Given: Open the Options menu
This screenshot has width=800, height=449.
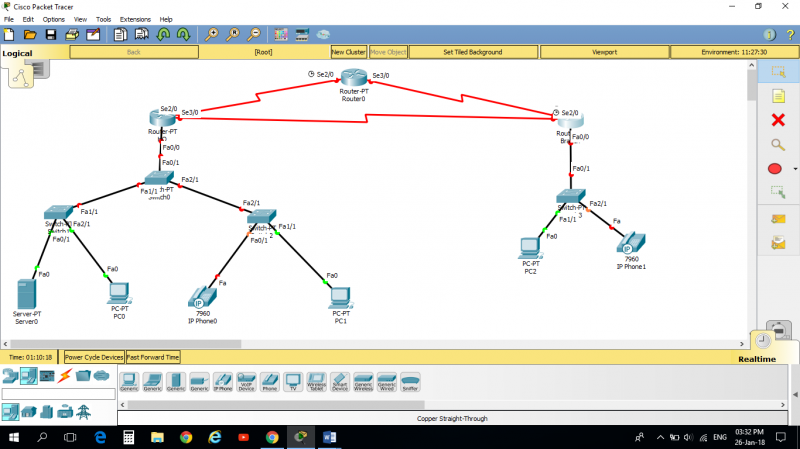Looking at the screenshot, I should click(54, 19).
